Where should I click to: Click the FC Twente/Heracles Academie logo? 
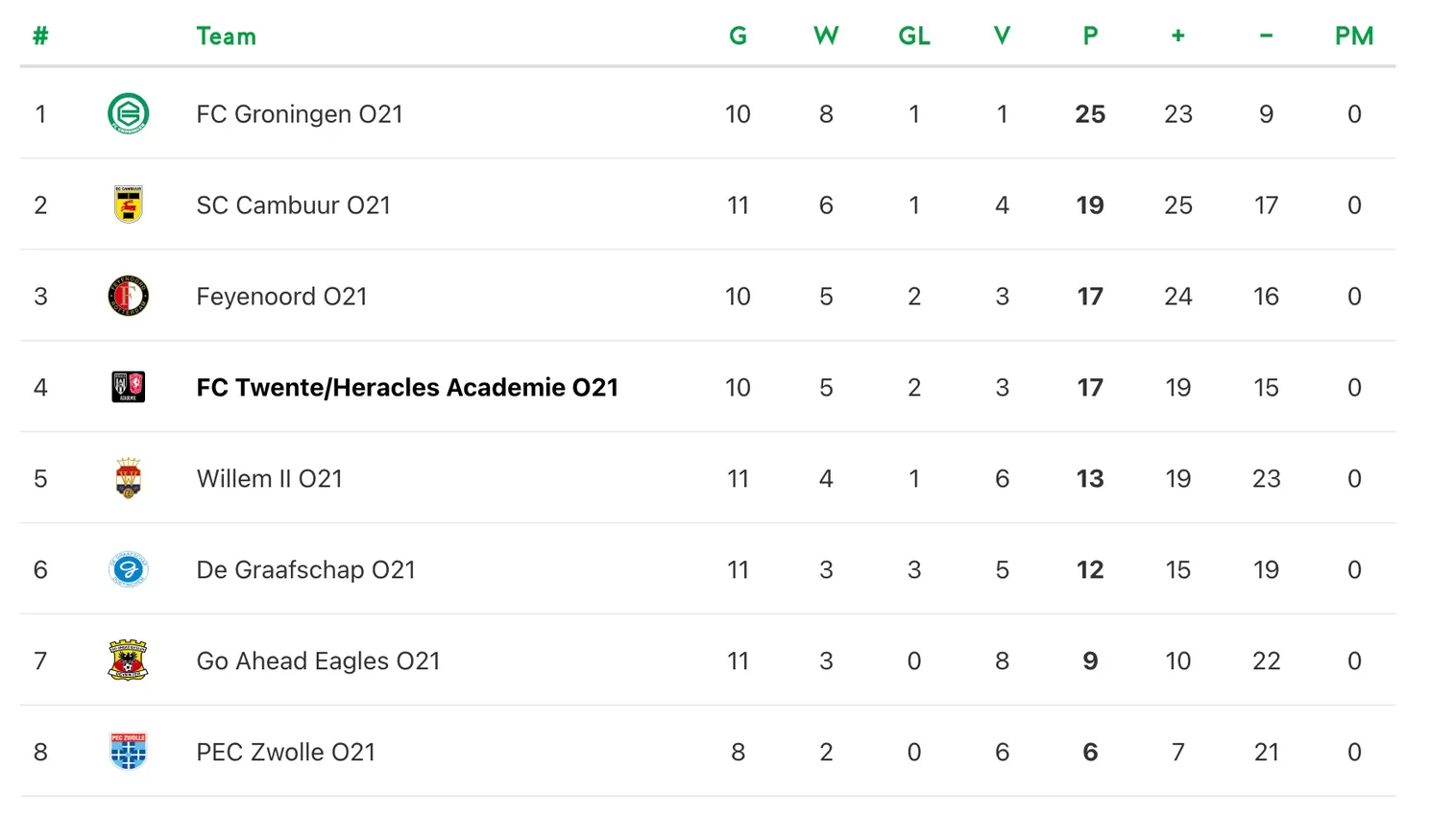click(128, 387)
